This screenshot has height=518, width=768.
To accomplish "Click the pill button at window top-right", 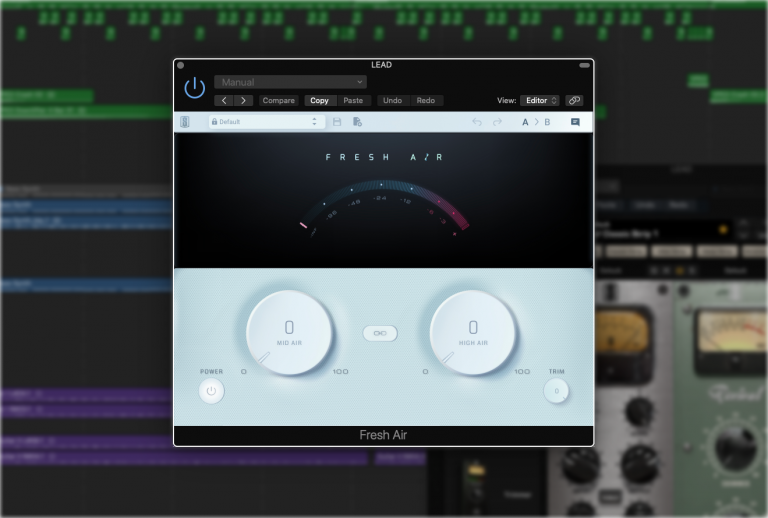I will click(584, 65).
